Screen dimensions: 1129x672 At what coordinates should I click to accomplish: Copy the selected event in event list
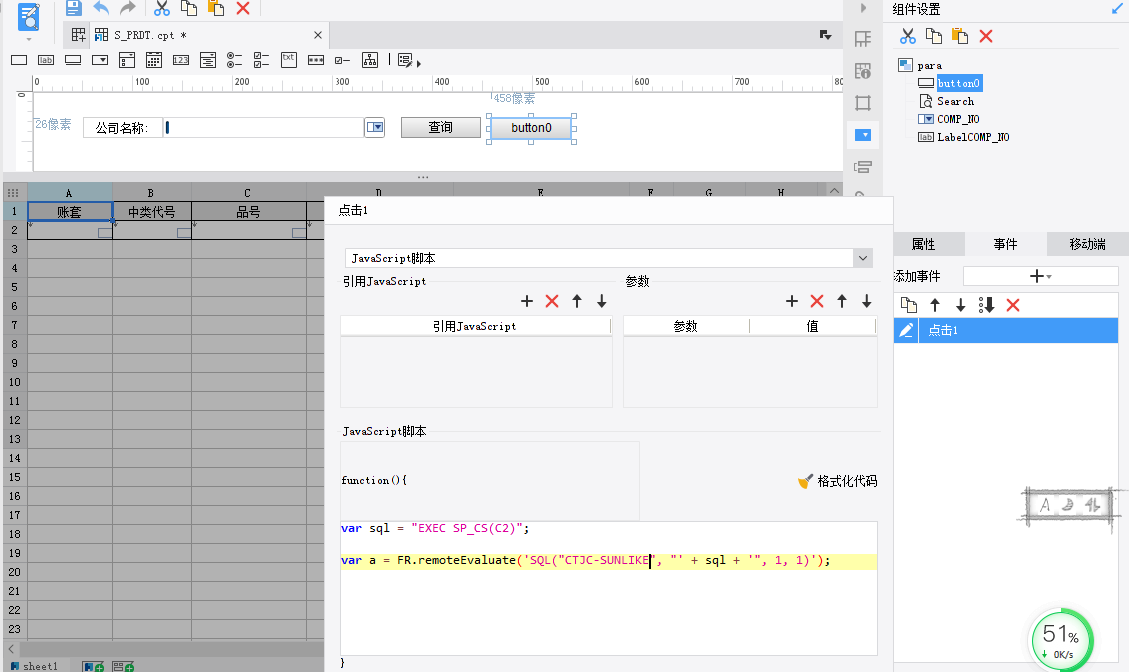[x=909, y=305]
